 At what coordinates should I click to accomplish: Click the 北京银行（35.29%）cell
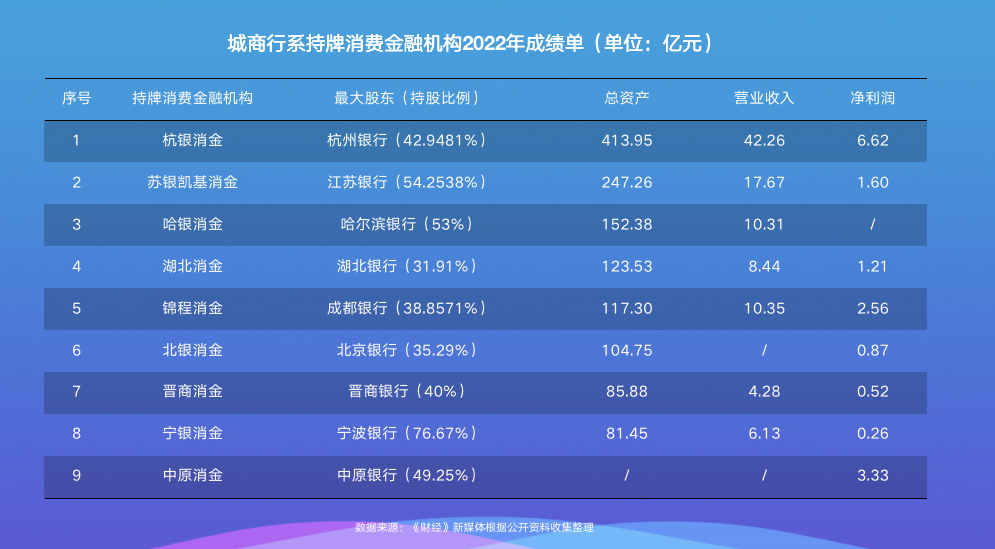[x=407, y=350]
